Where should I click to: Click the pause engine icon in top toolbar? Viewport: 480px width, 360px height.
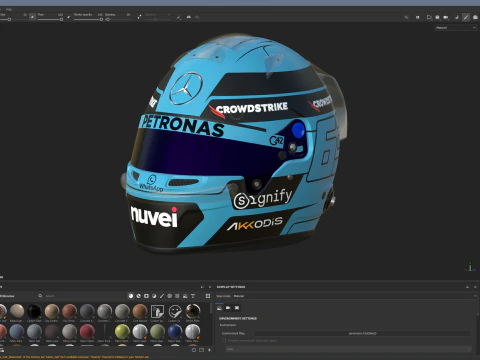(418, 17)
